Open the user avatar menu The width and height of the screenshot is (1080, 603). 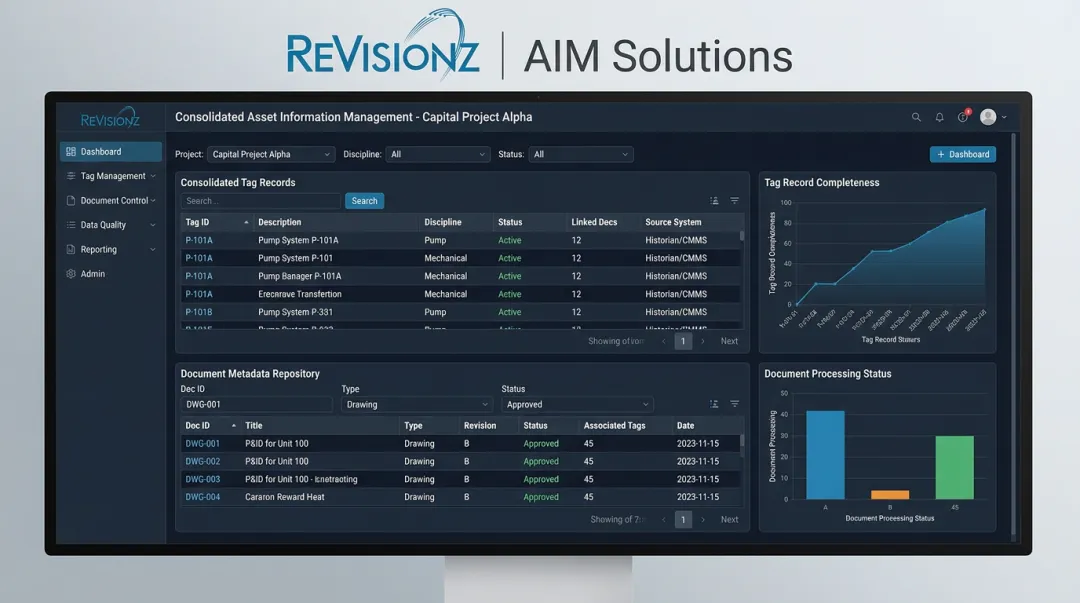(988, 117)
